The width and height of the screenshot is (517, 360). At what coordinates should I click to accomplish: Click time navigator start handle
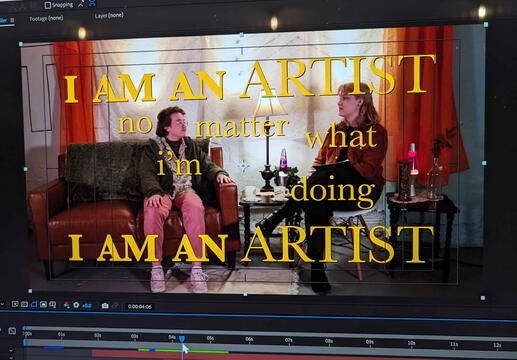click(24, 328)
